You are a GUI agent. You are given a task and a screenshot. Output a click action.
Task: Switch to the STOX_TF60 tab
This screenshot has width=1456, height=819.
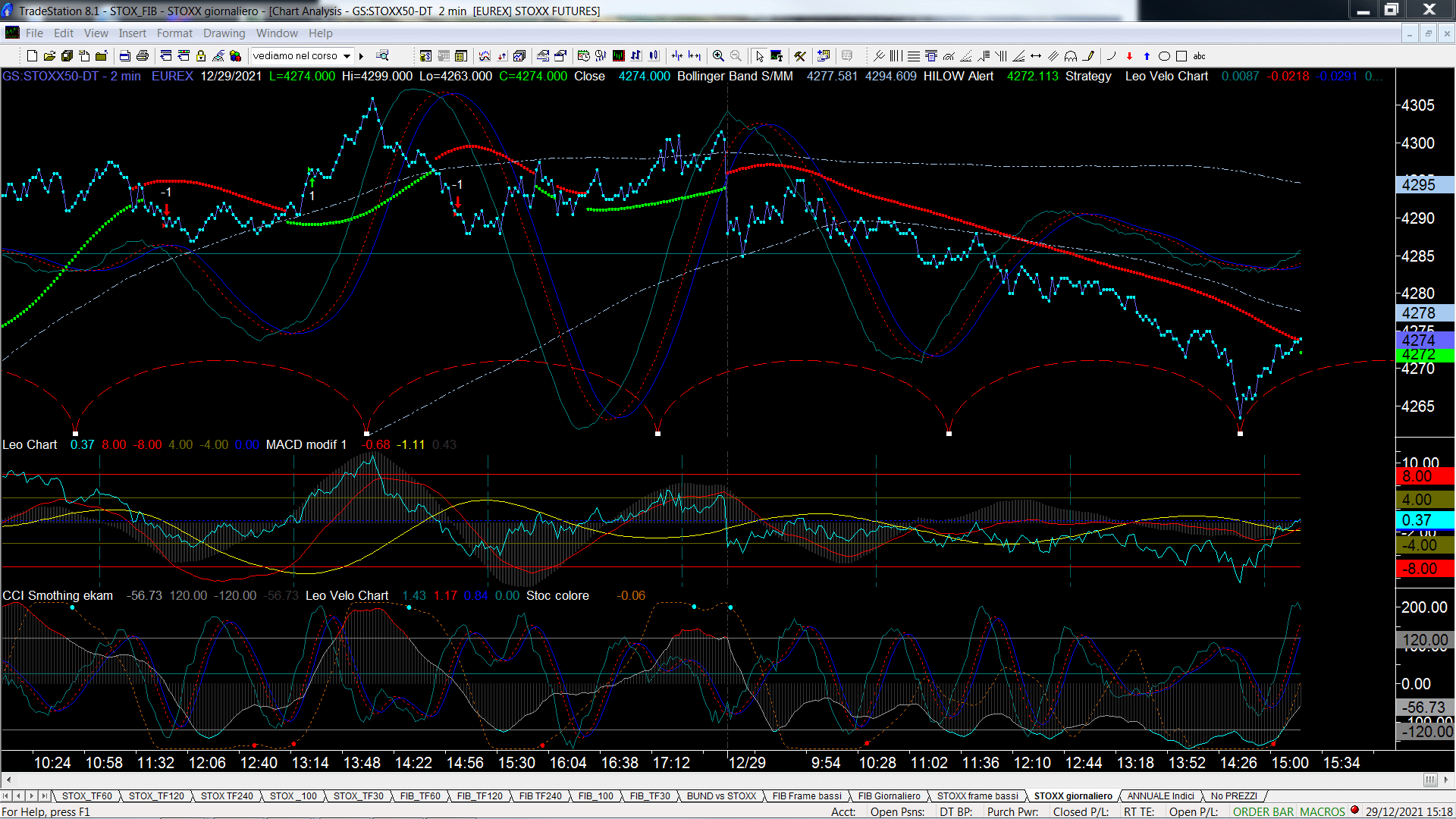tap(86, 795)
